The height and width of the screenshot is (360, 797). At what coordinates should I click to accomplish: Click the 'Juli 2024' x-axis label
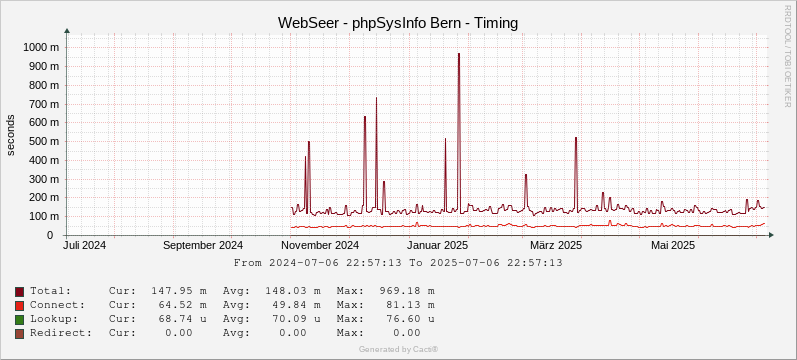point(84,246)
